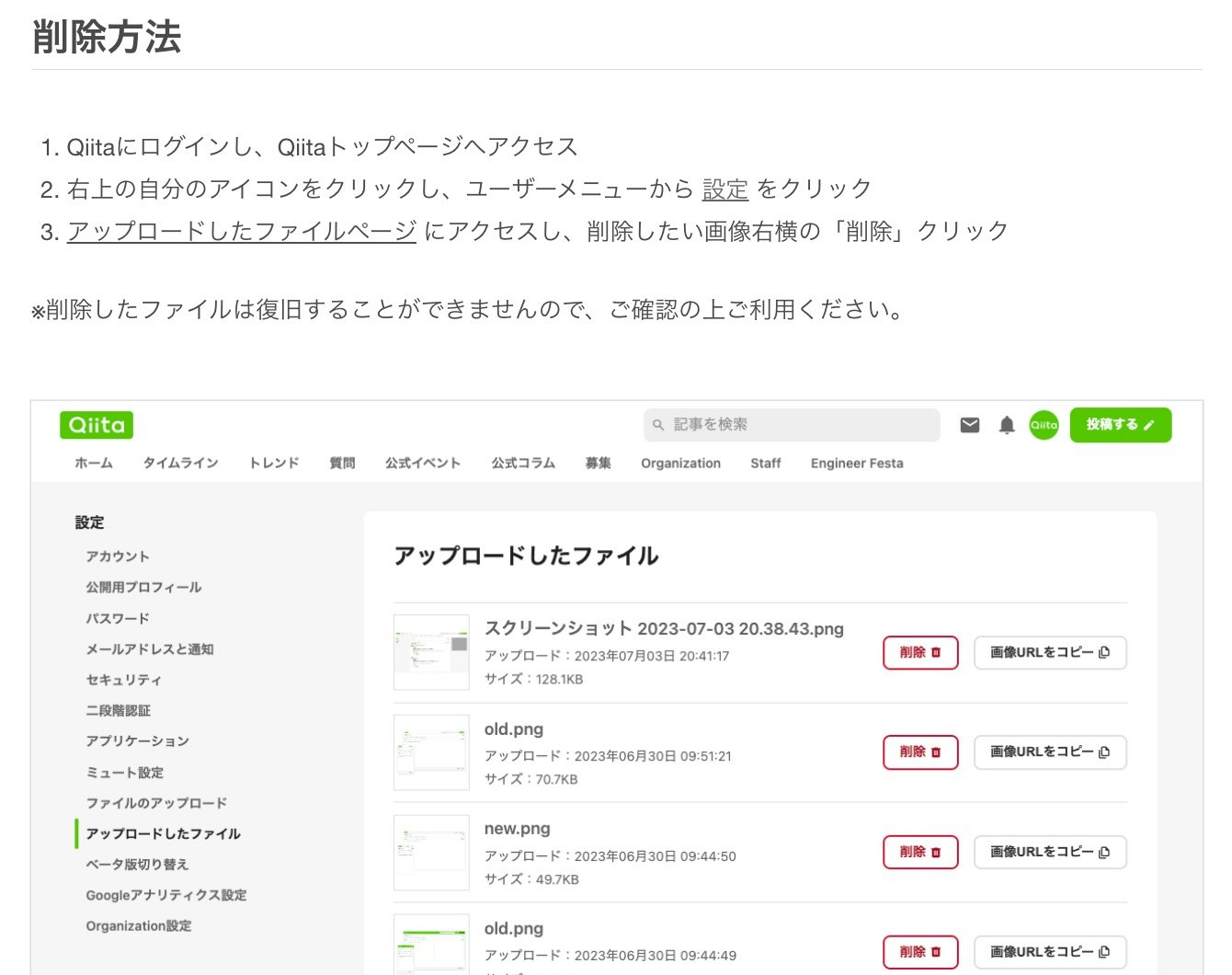
Task: Open the 質問 tab
Action: pos(342,464)
